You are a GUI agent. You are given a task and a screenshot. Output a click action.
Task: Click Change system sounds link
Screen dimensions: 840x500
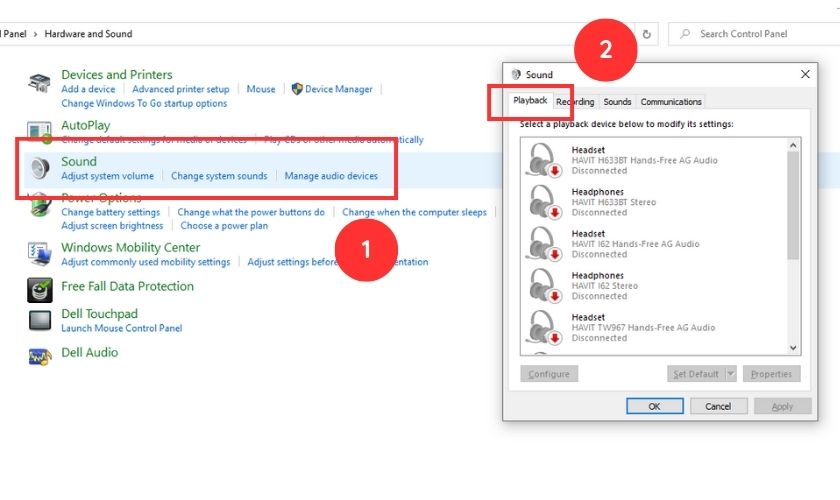[x=219, y=176]
